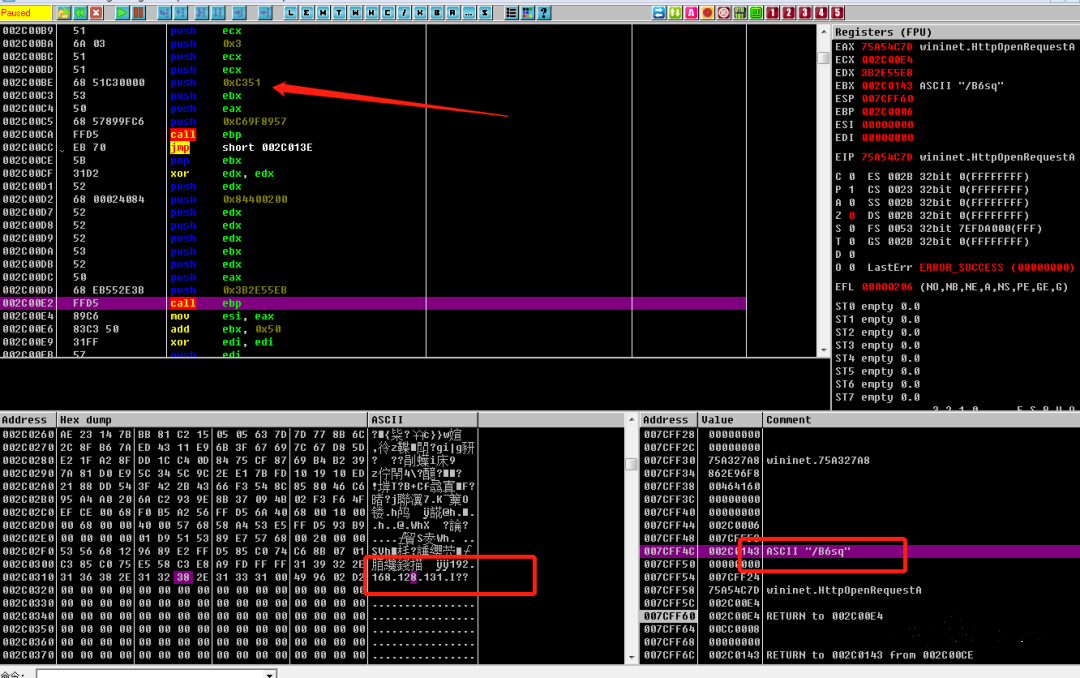Click the dump pane scrollbar up arrow
The image size is (1080, 678).
pos(631,419)
